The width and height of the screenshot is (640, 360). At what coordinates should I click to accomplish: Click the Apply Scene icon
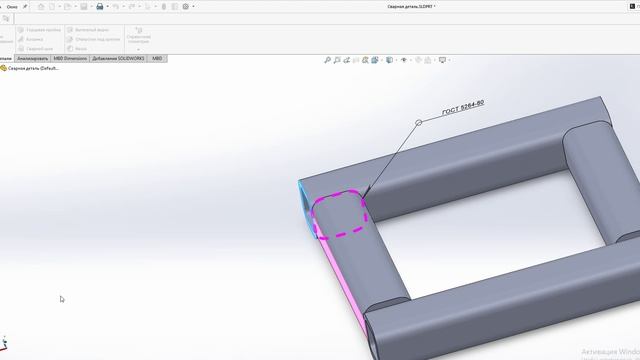point(428,60)
